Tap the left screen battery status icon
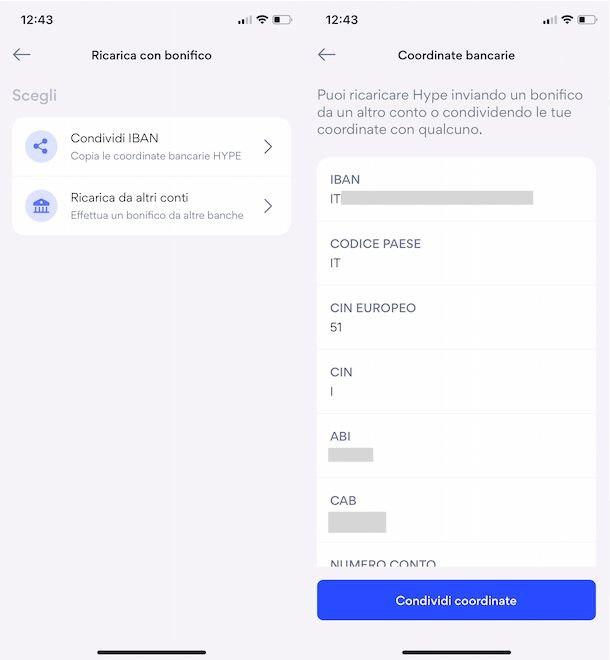Viewport: 610px width, 660px height. [282, 19]
